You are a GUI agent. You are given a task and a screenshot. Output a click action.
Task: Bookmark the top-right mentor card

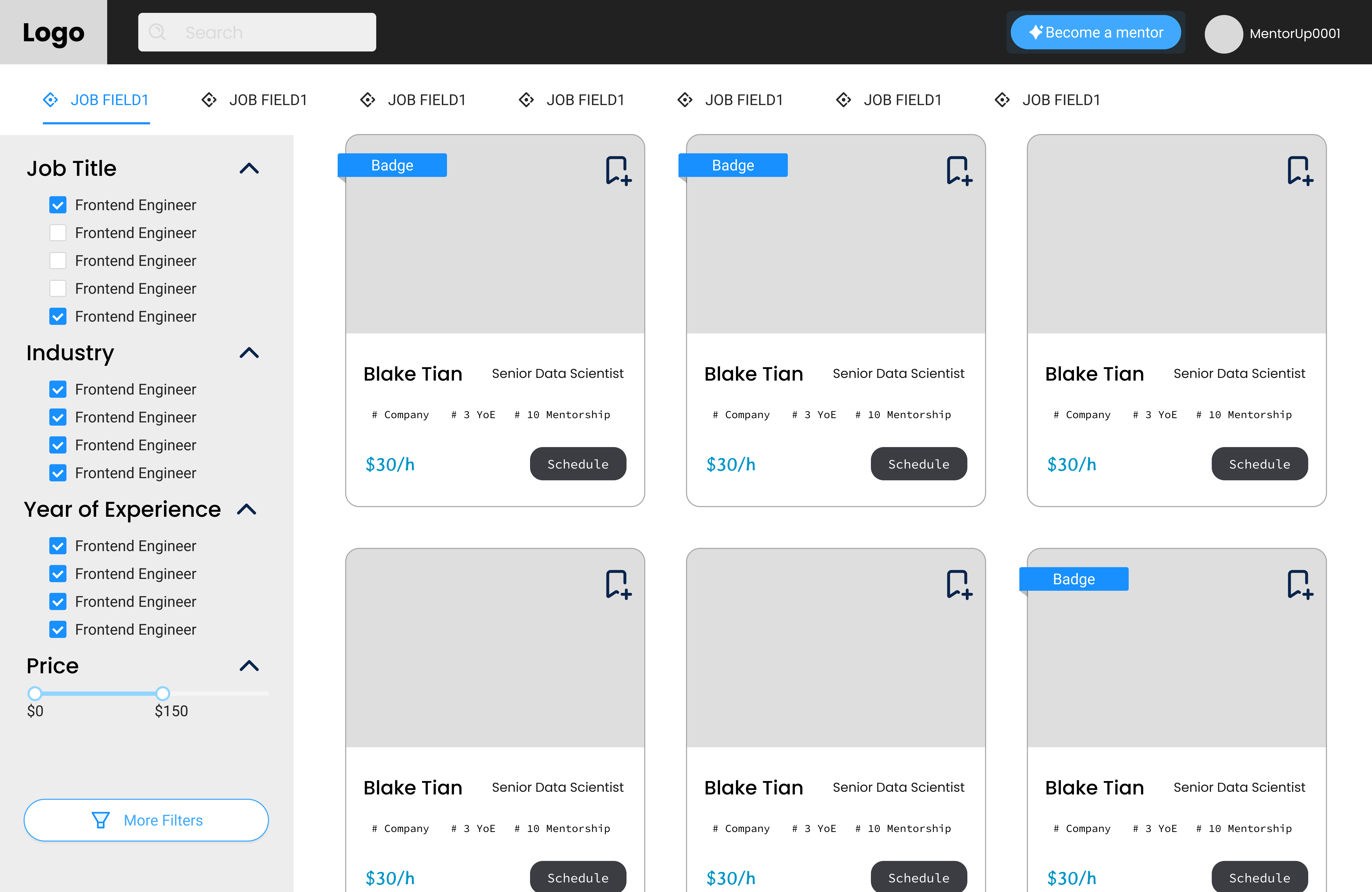pyautogui.click(x=1300, y=171)
